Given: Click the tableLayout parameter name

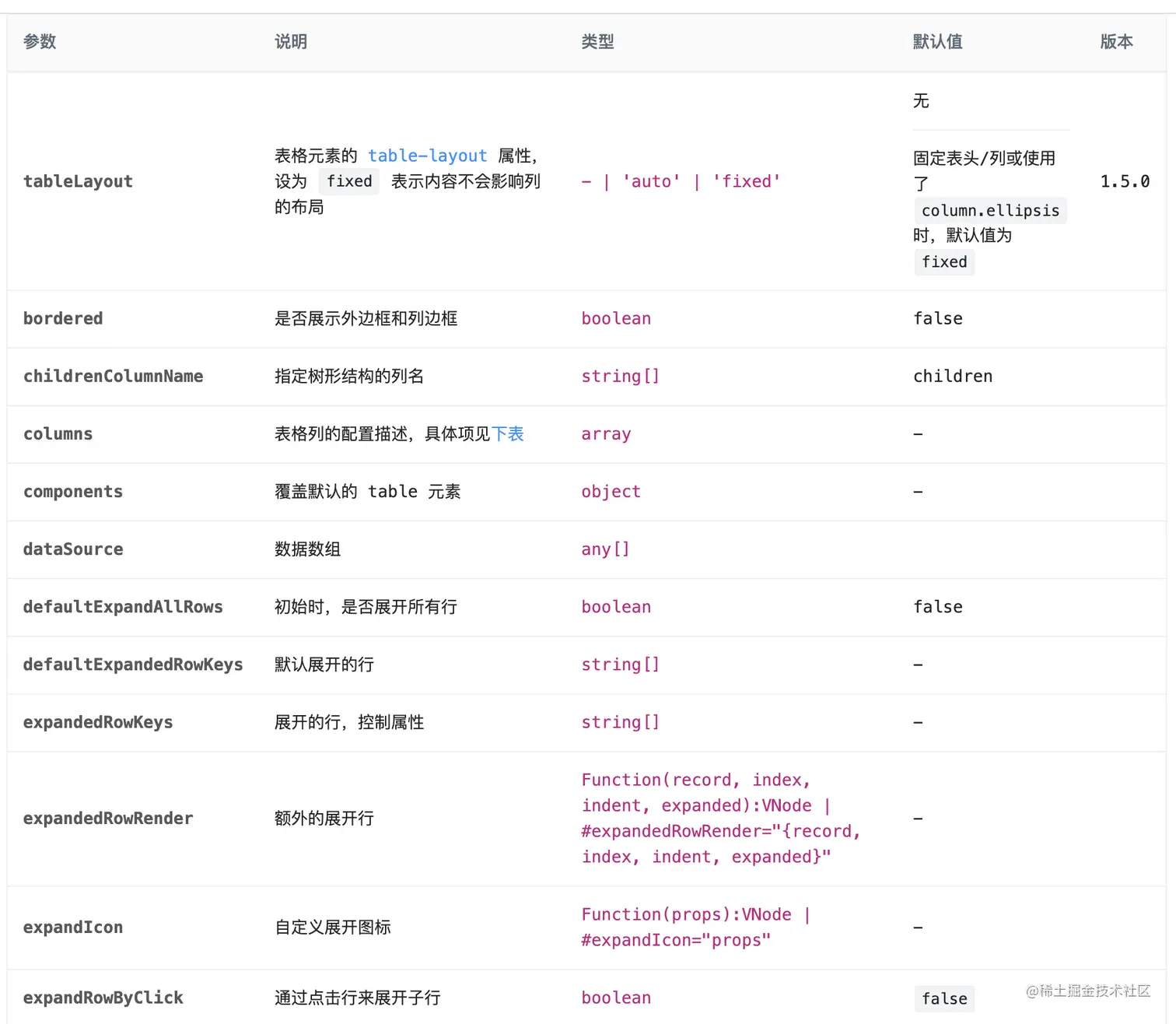Looking at the screenshot, I should (78, 181).
